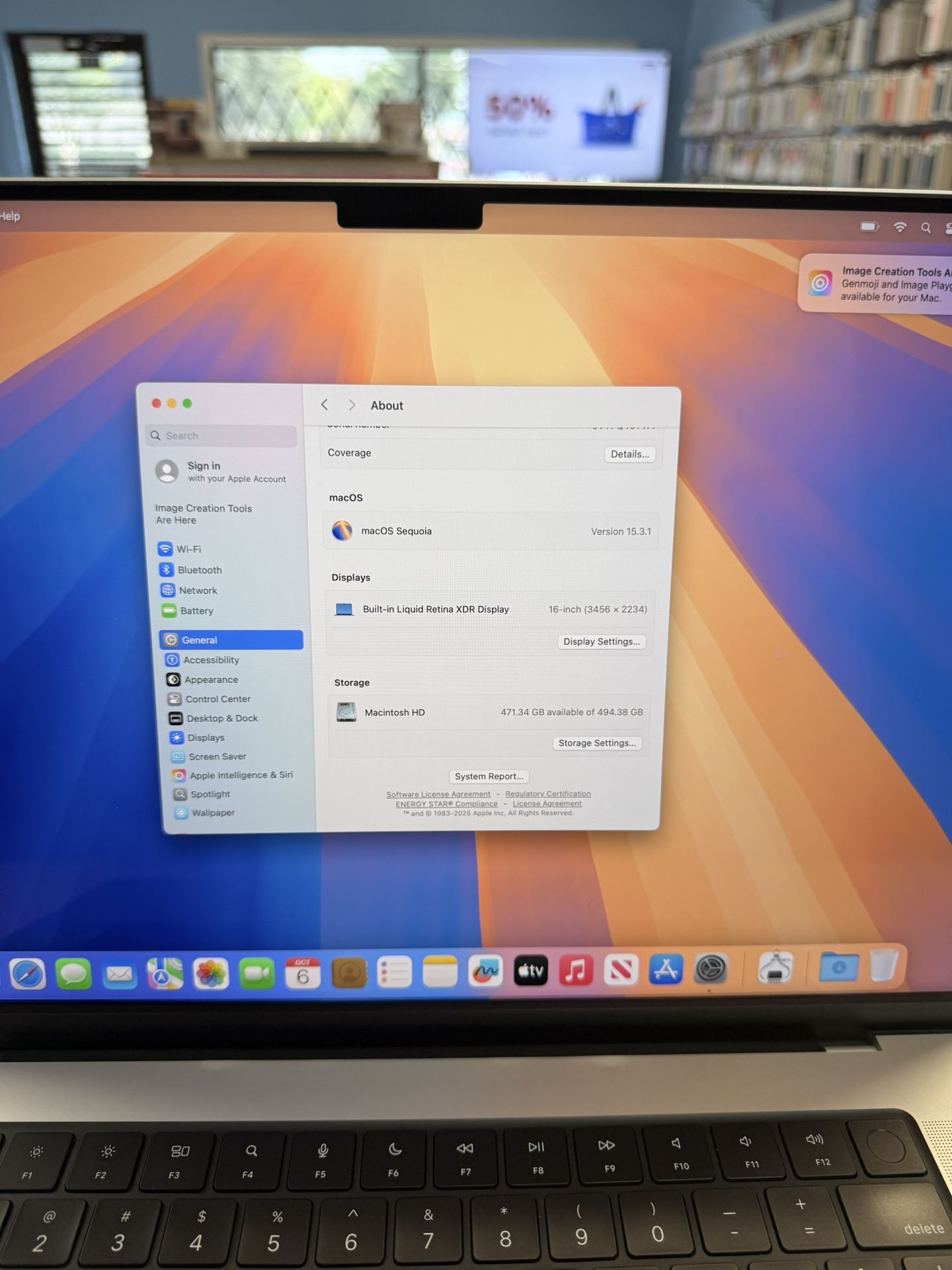Open ENERGY STAR Compliance link
Image resolution: width=952 pixels, height=1270 pixels.
click(446, 804)
